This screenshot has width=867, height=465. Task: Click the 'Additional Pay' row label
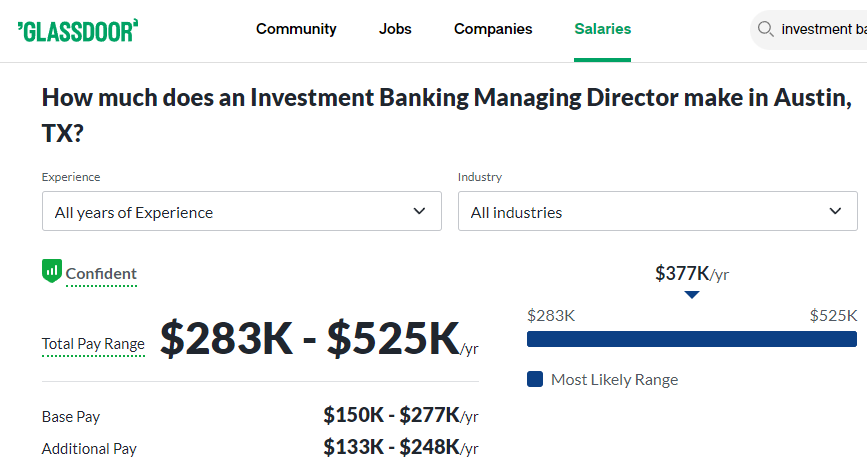89,449
